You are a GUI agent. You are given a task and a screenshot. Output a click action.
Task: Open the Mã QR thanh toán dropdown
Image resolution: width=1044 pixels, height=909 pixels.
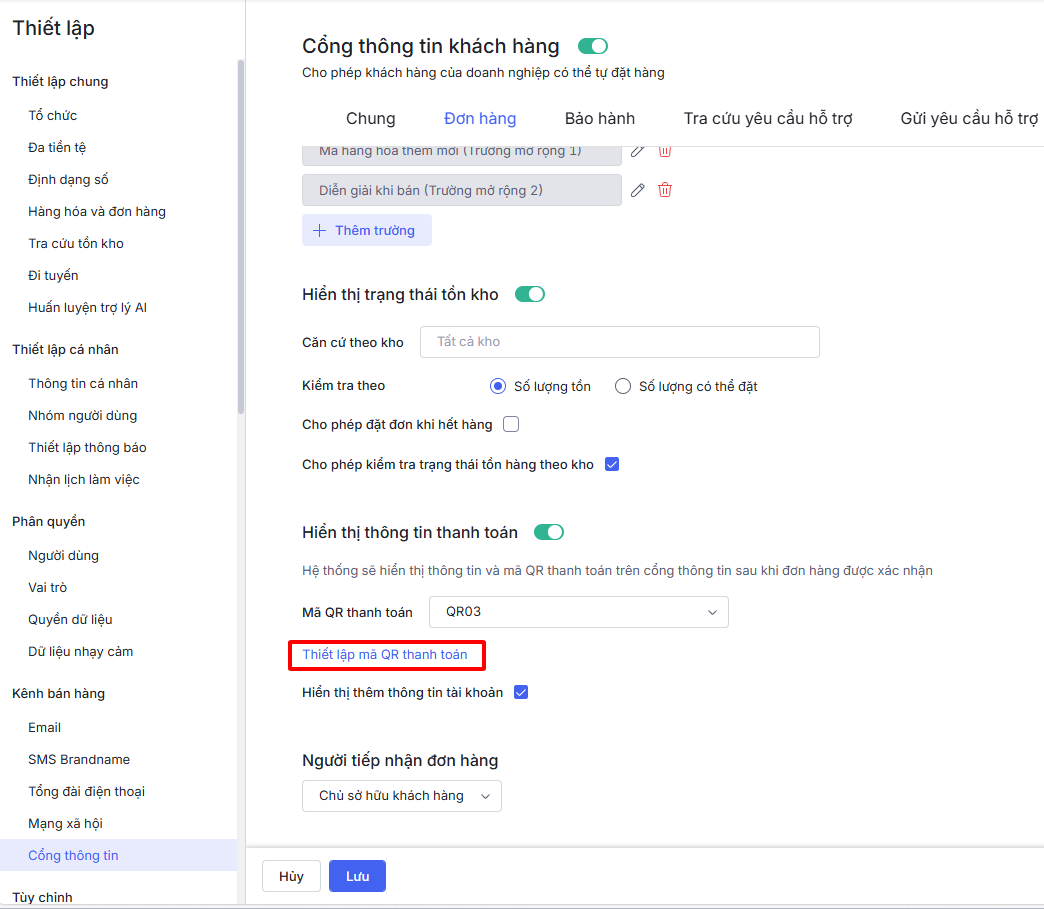(578, 612)
